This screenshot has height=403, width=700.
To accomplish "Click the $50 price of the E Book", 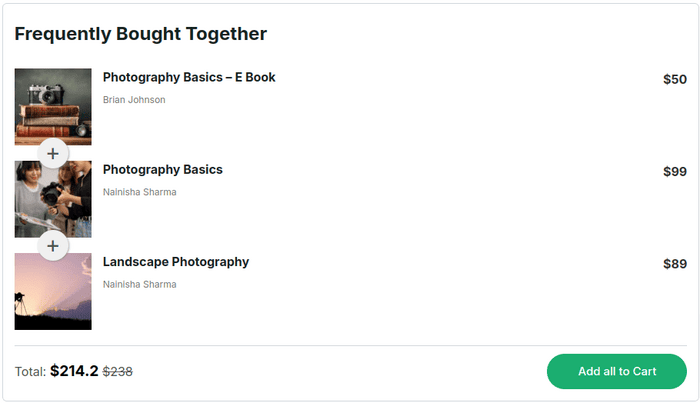I will tap(674, 79).
